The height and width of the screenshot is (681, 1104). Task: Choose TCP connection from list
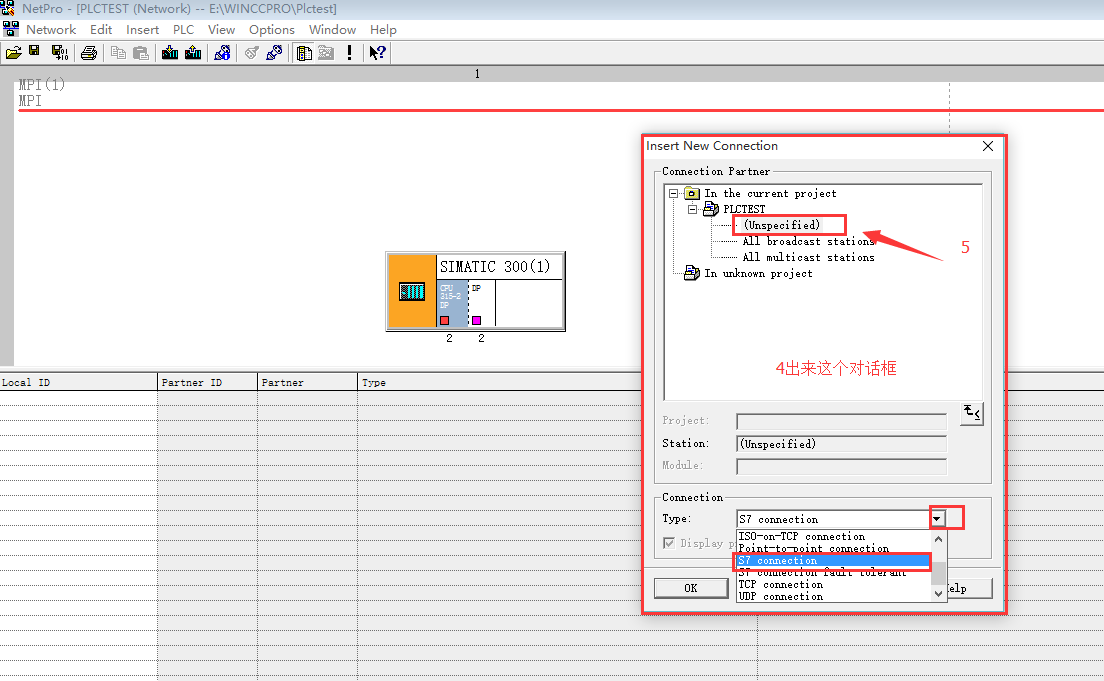(780, 585)
